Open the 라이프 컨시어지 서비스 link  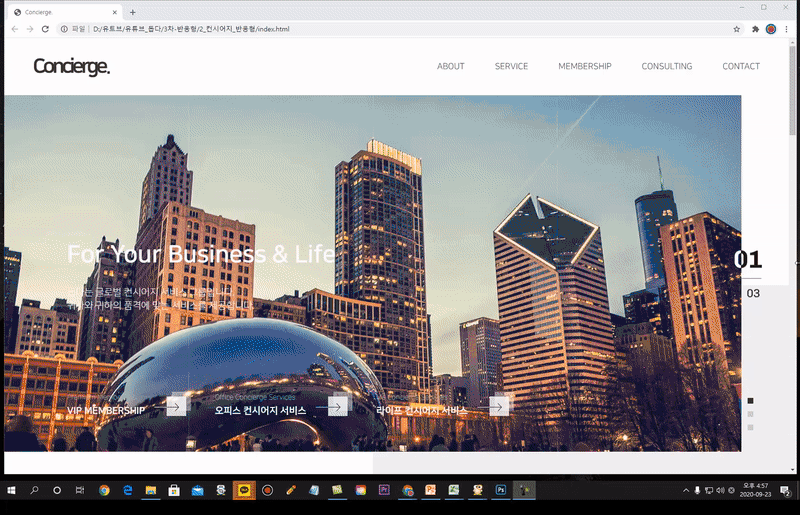pos(421,410)
